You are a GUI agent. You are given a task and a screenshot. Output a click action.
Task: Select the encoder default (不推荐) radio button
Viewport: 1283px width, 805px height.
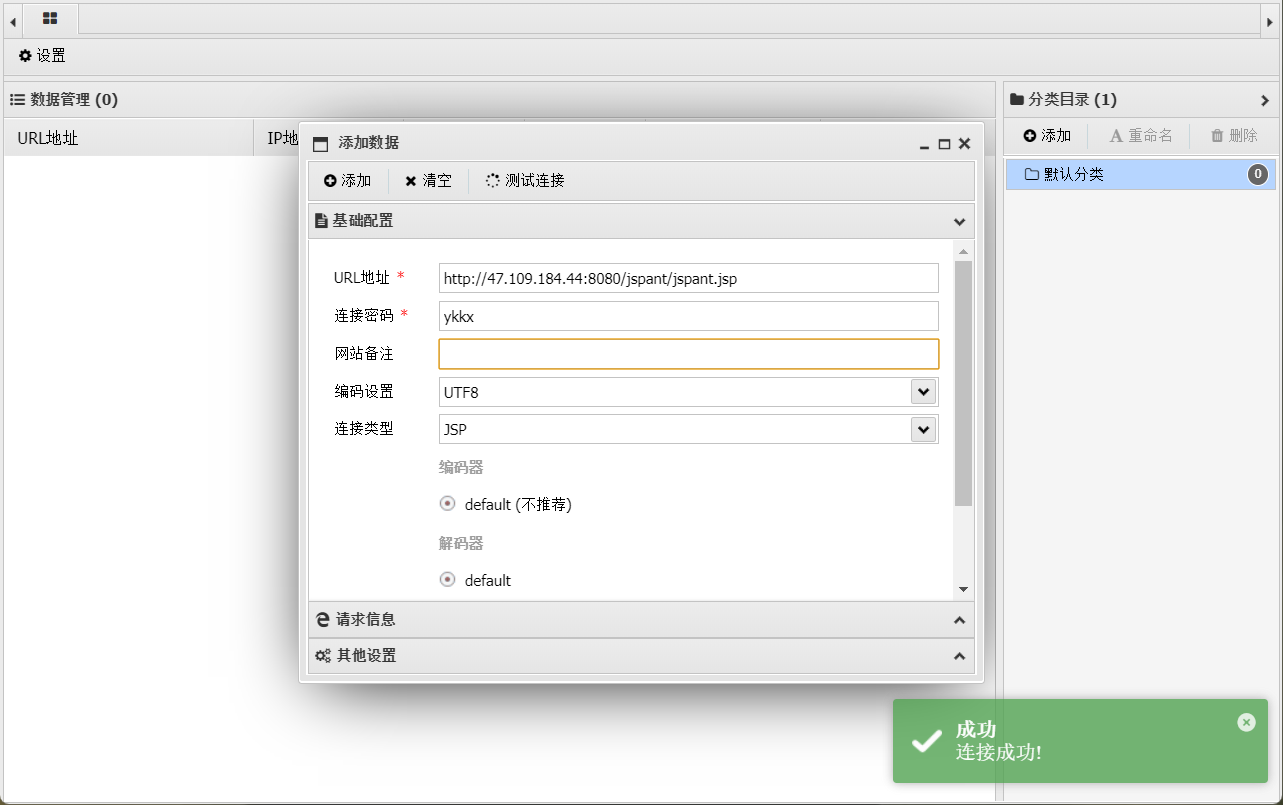pos(448,504)
